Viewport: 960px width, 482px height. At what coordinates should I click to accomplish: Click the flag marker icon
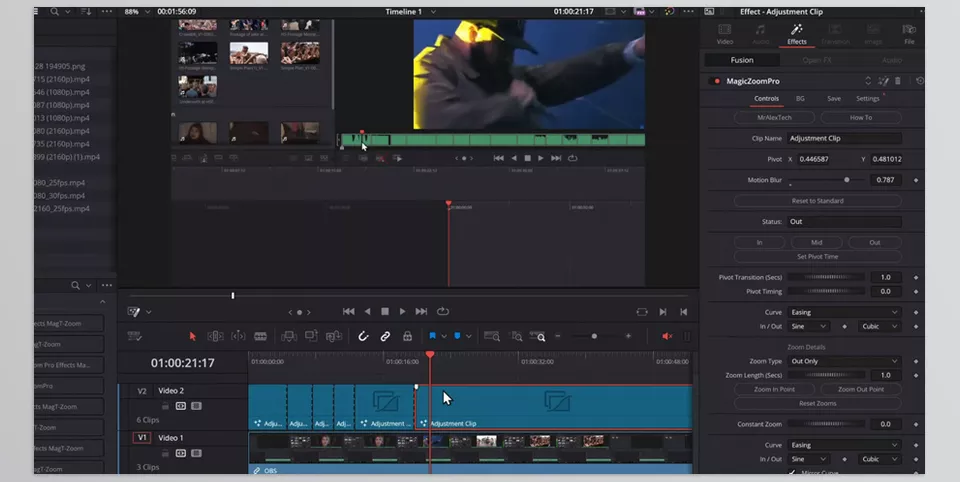[x=432, y=336]
